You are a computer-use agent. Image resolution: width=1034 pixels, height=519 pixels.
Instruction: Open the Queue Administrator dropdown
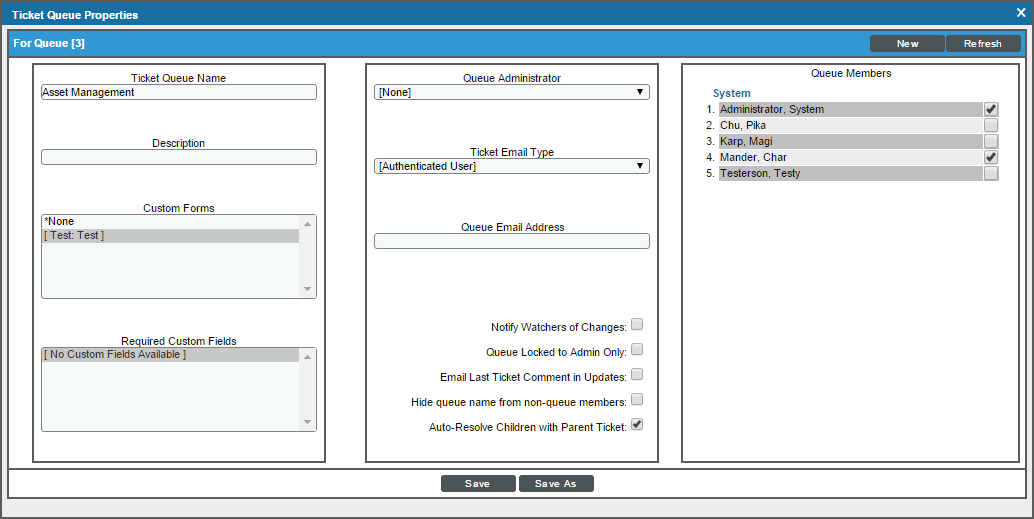click(511, 92)
